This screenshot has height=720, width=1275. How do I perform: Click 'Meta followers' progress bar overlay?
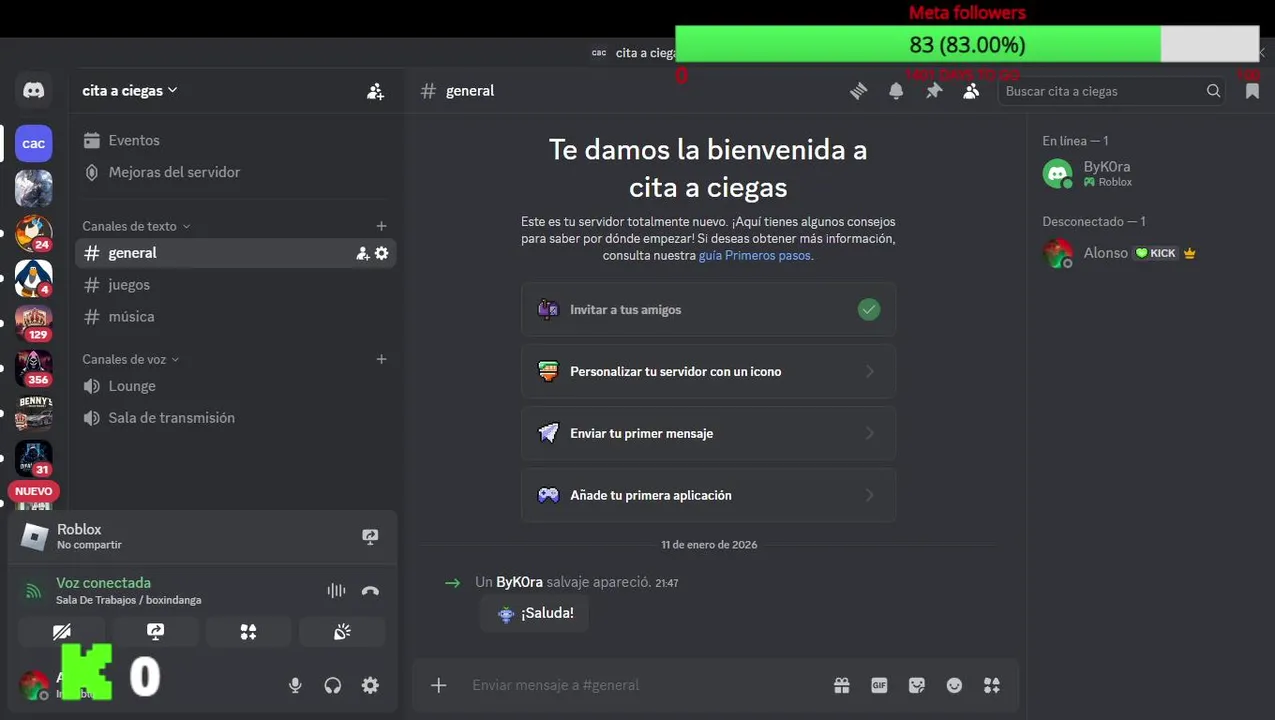pos(967,44)
